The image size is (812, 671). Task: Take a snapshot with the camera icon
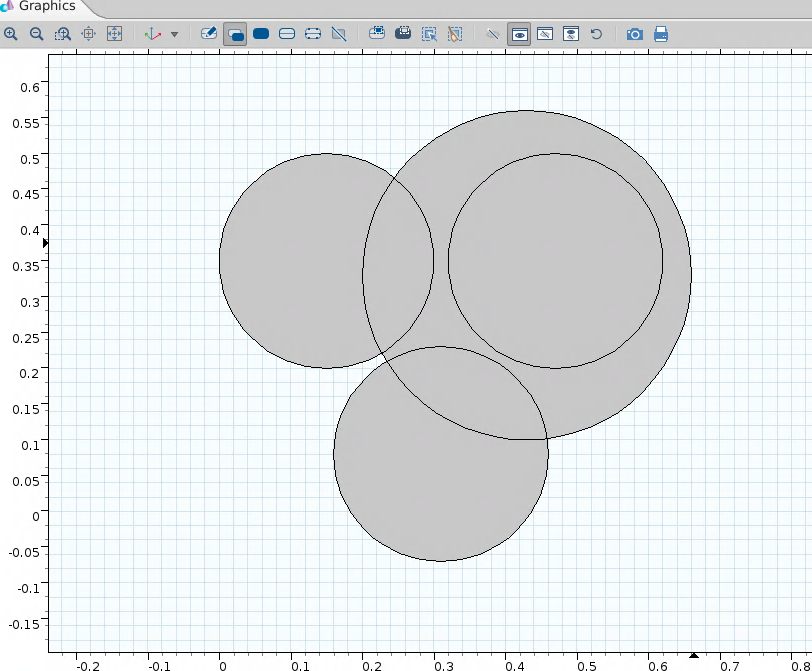pos(635,34)
